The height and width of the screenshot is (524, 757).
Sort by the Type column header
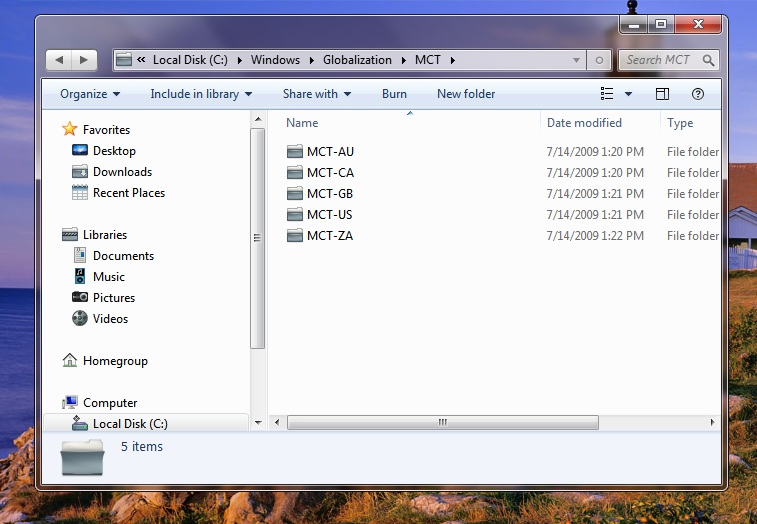pos(680,123)
